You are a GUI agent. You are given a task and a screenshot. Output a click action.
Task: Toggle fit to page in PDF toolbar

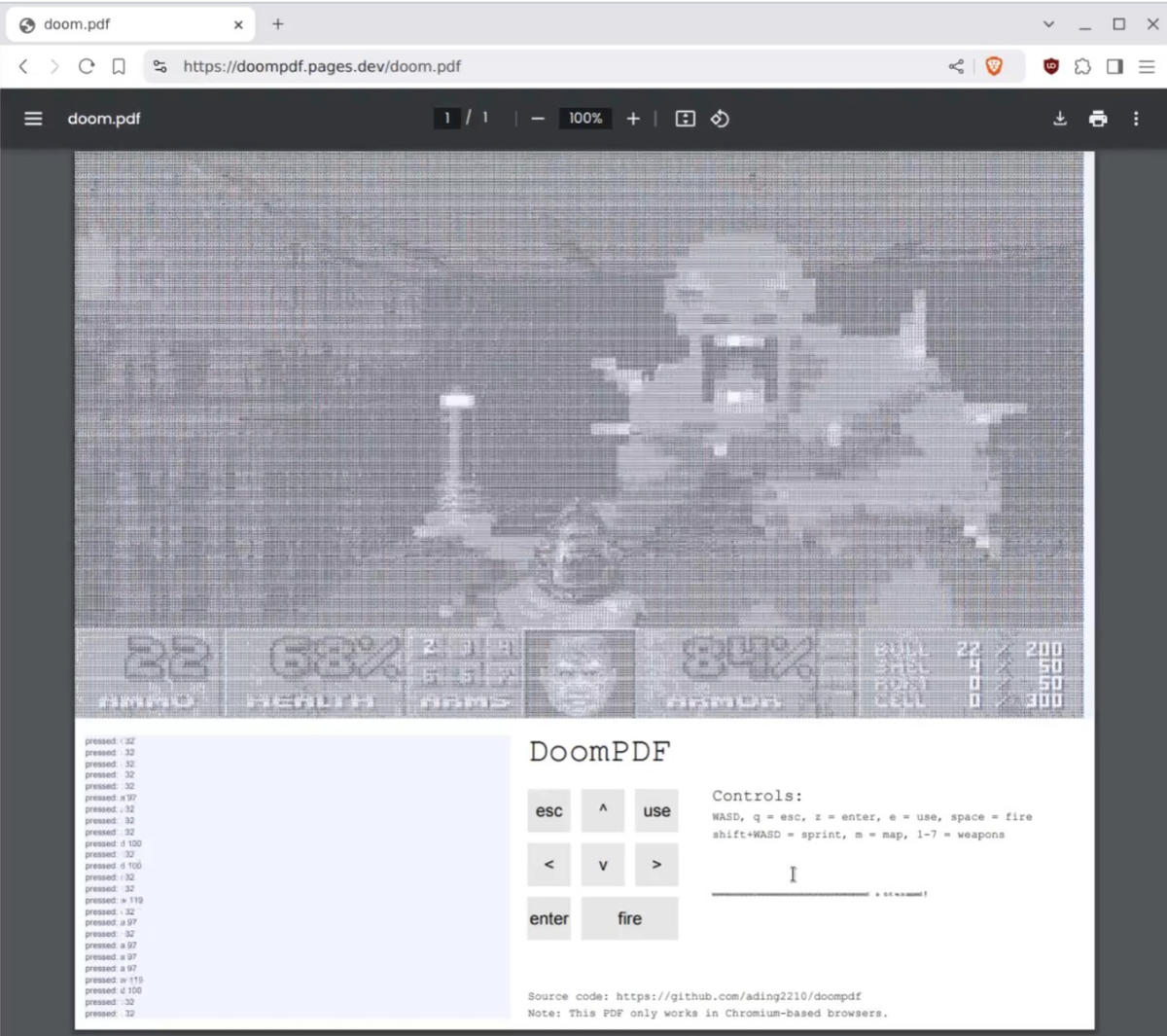click(x=686, y=119)
